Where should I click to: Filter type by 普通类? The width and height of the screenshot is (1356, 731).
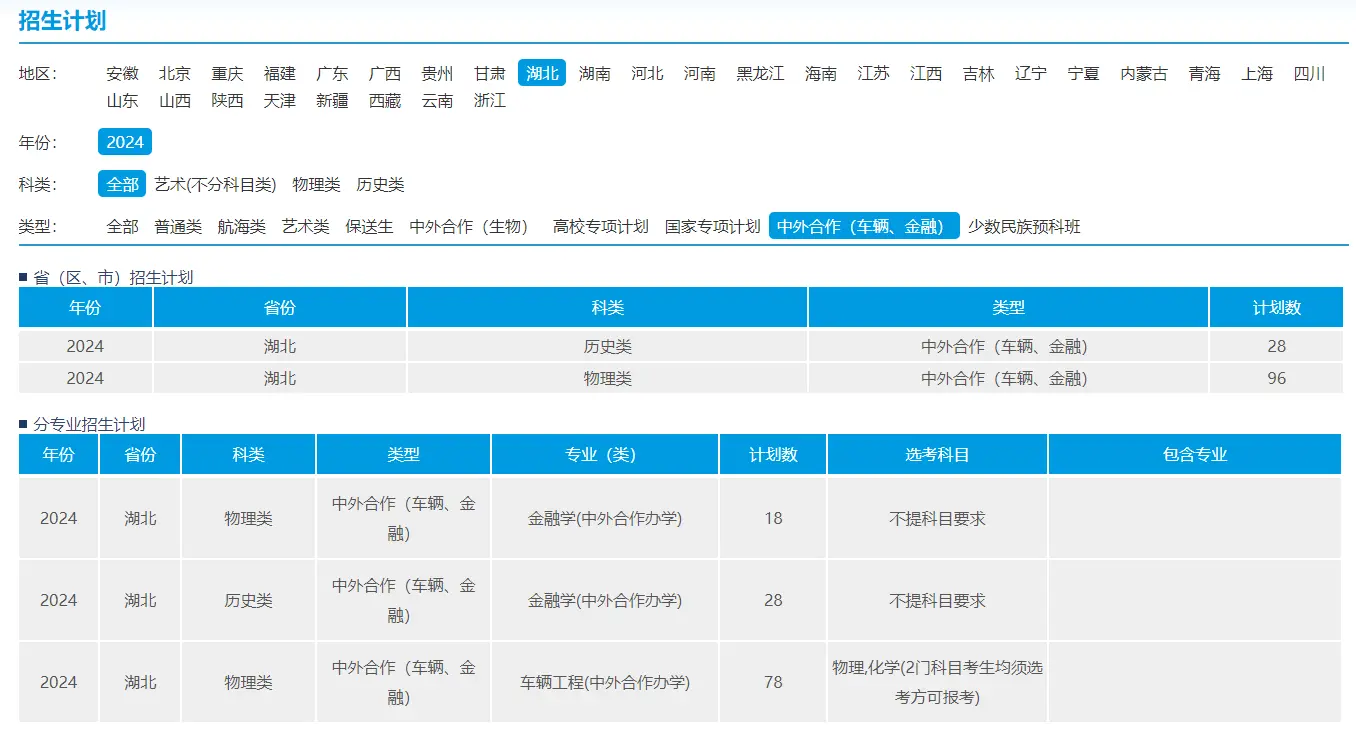click(x=178, y=226)
